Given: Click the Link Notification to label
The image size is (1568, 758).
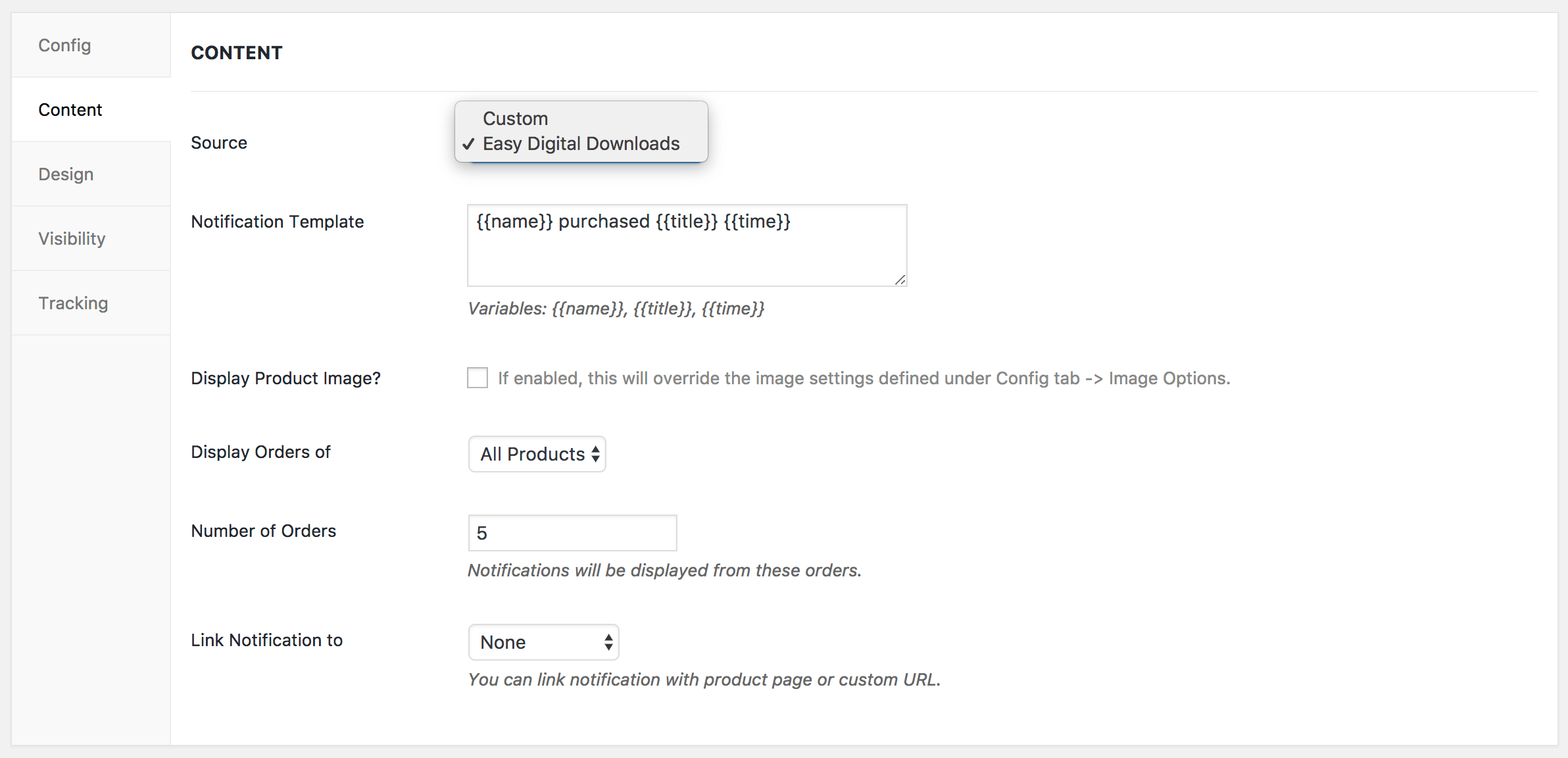Looking at the screenshot, I should [x=266, y=640].
